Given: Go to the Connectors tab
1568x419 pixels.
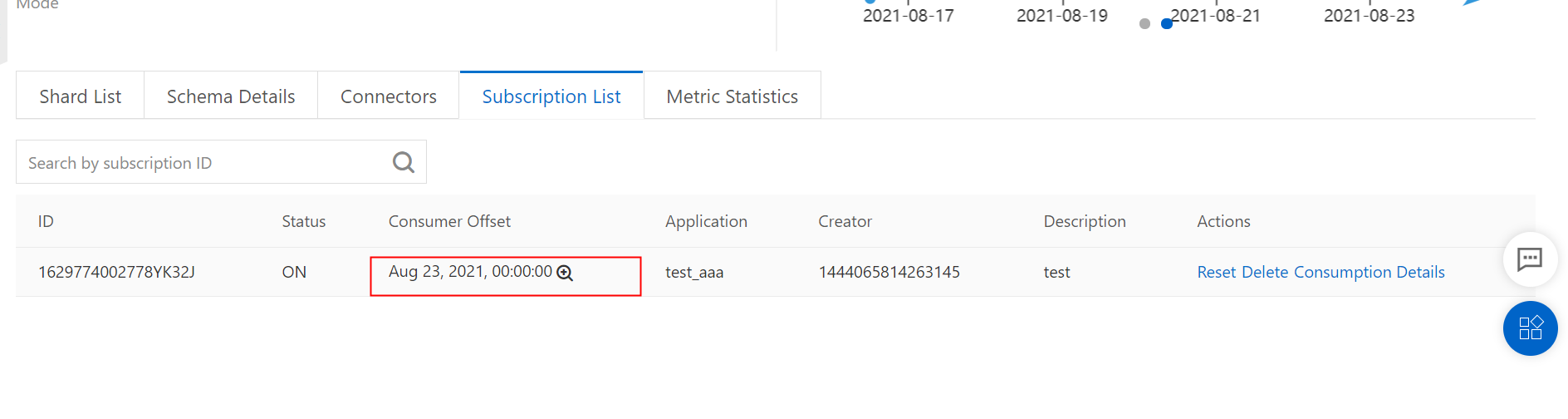Looking at the screenshot, I should pos(388,96).
